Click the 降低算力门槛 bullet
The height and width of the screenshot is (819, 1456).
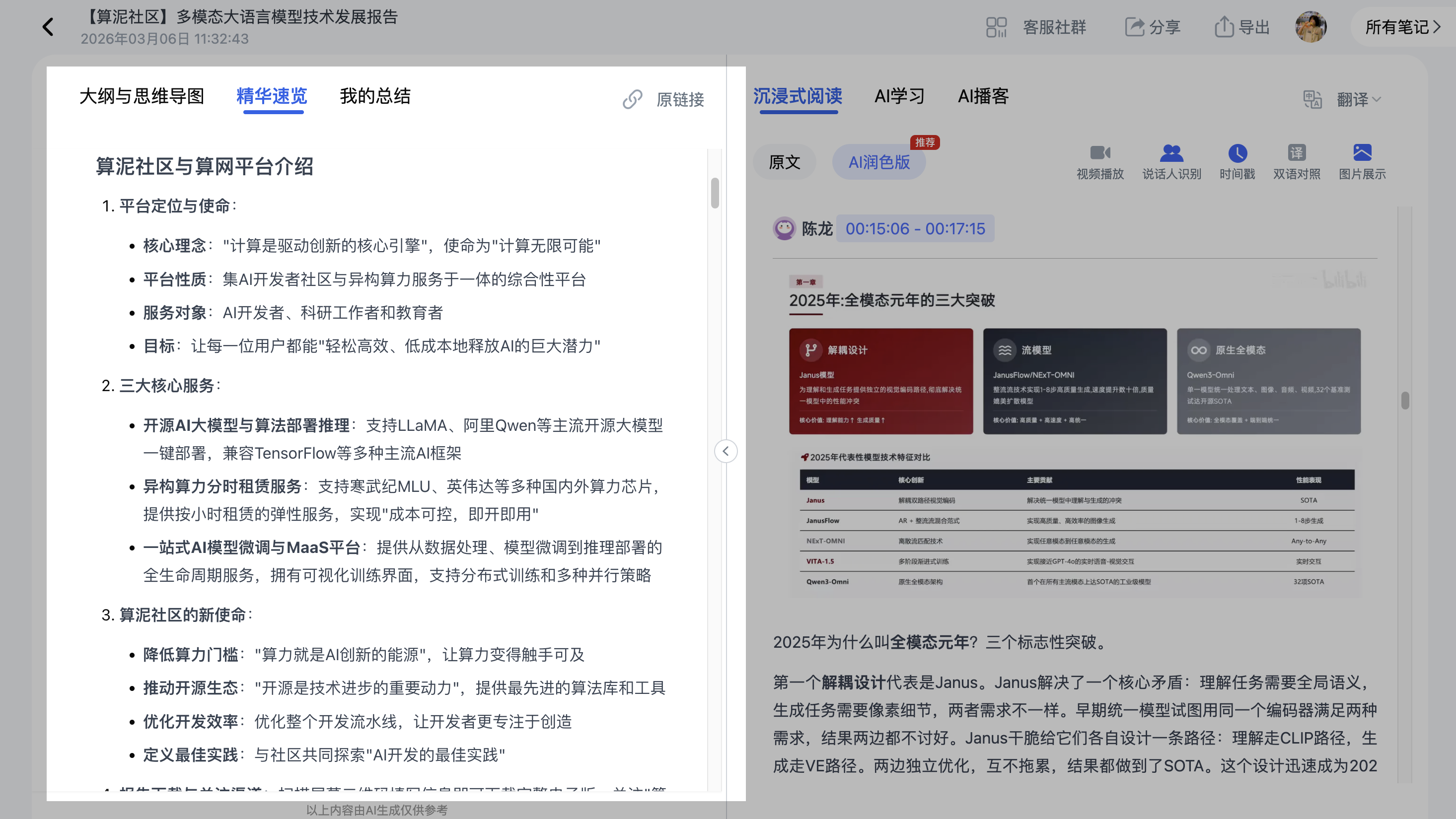(364, 655)
